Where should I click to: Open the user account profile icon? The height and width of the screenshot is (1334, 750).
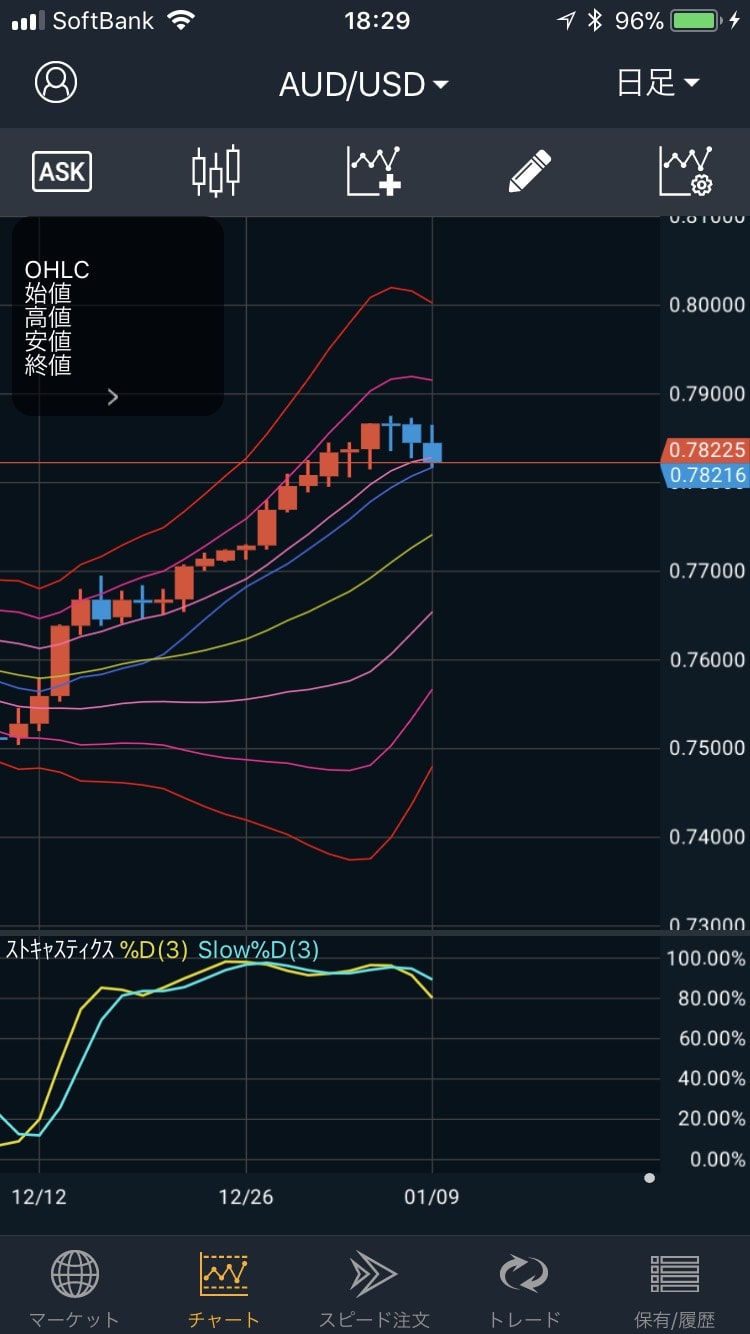55,83
